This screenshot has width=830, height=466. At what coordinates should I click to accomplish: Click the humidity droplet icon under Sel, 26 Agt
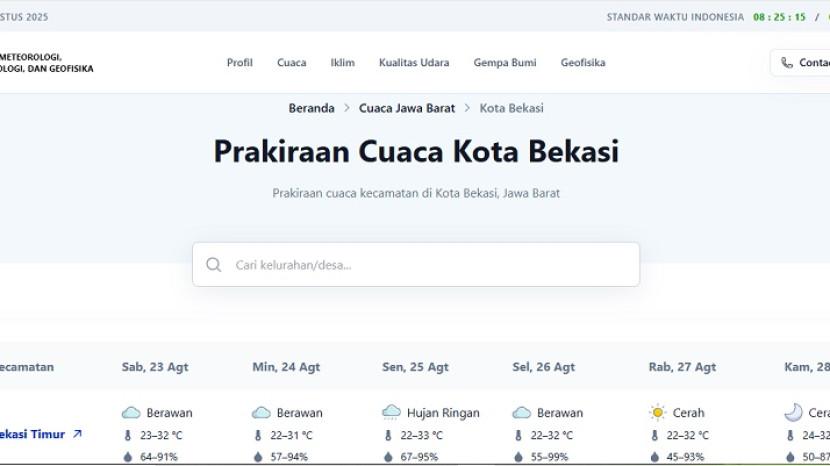click(518, 457)
